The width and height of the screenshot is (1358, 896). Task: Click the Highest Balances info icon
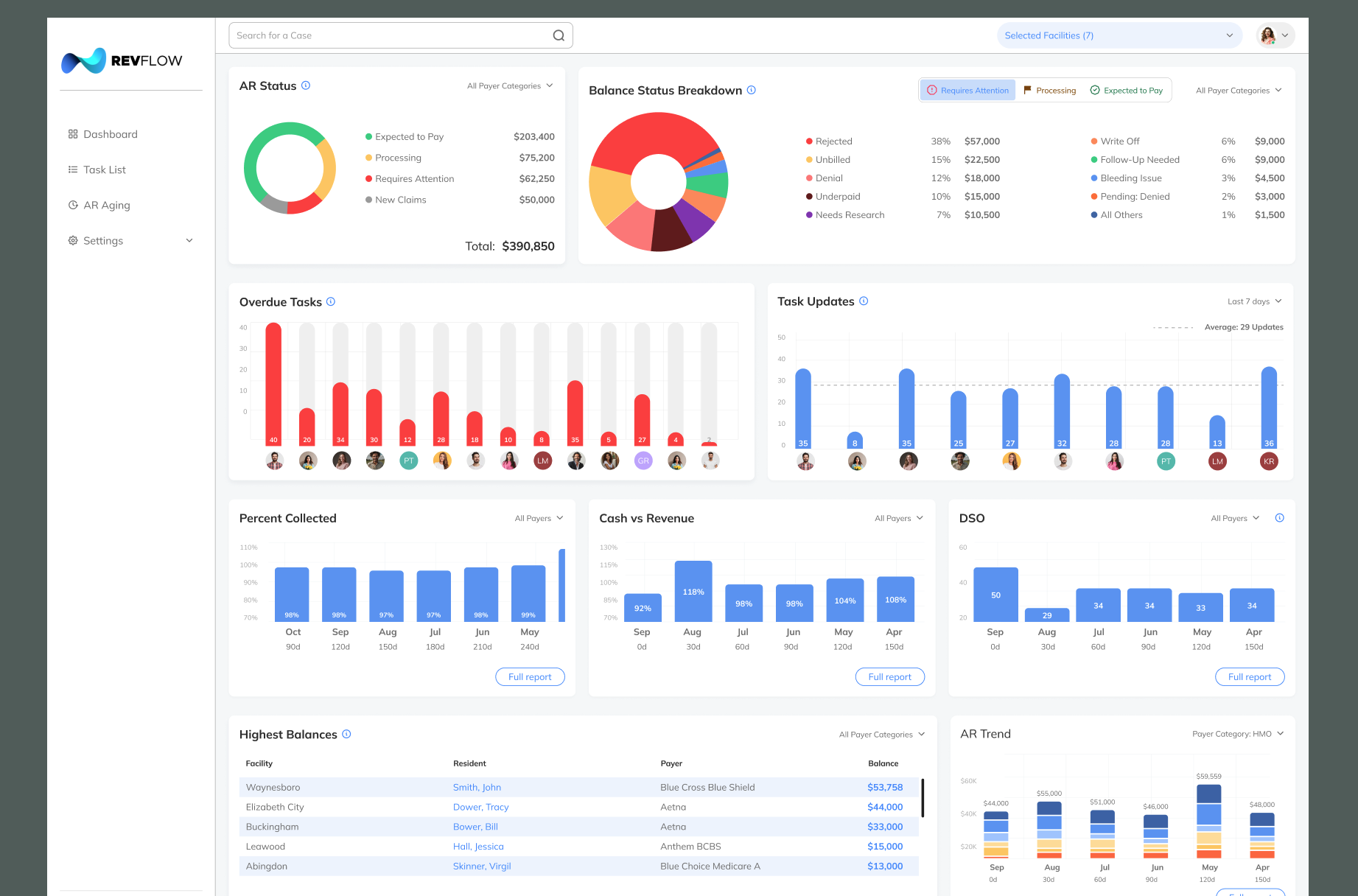[346, 734]
